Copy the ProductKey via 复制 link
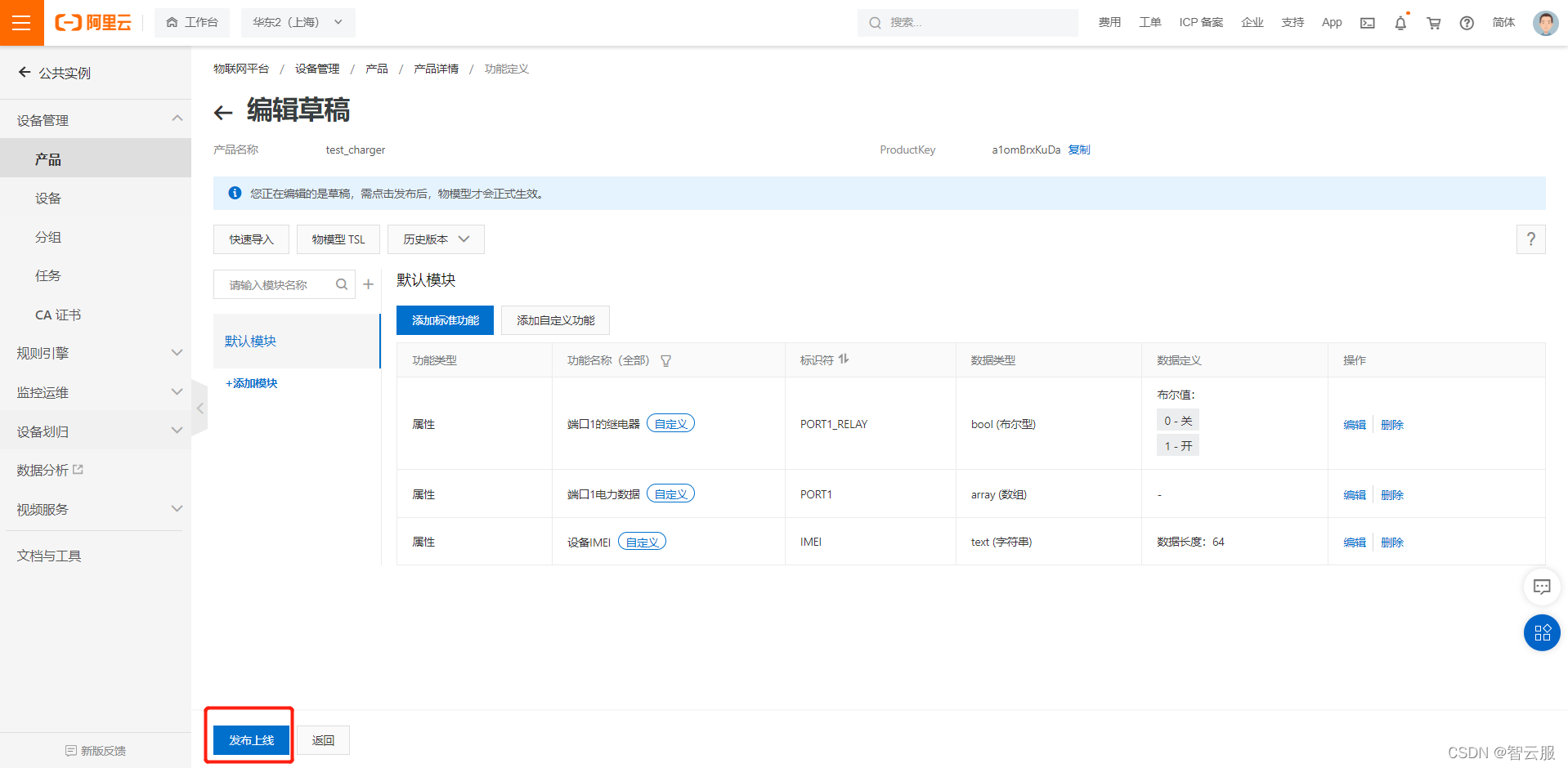 tap(1079, 150)
